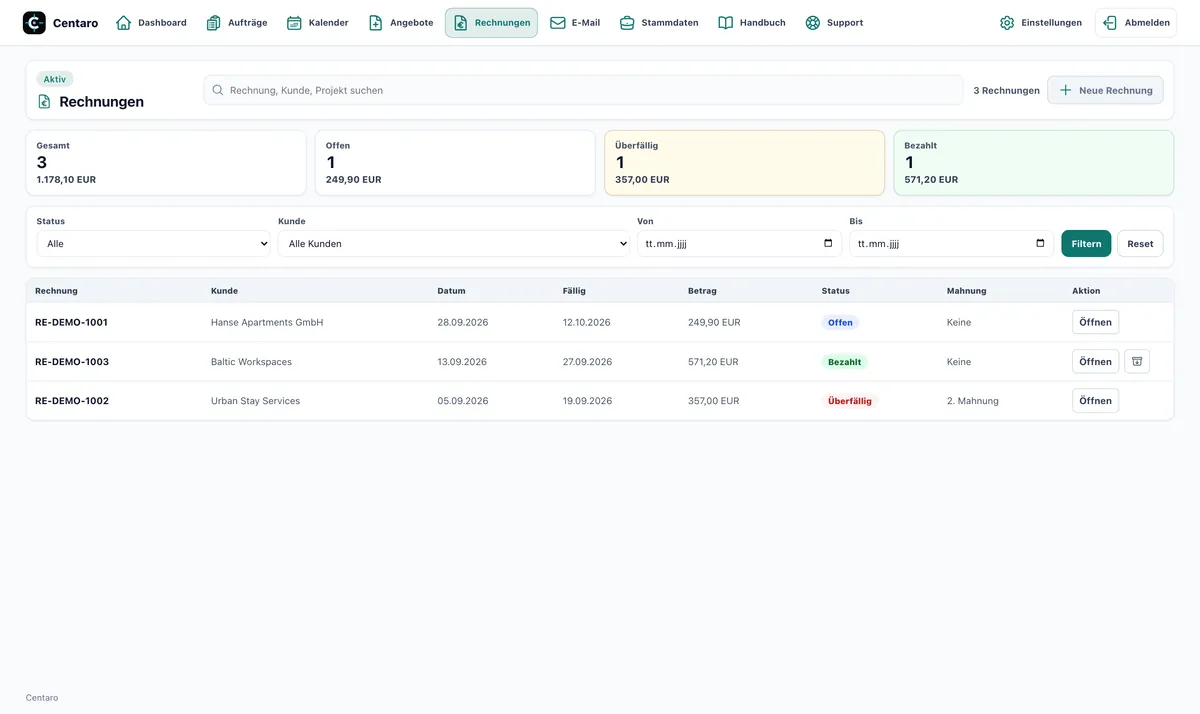Click the magnifier icon in search bar
The height and width of the screenshot is (714, 1200).
pos(218,90)
